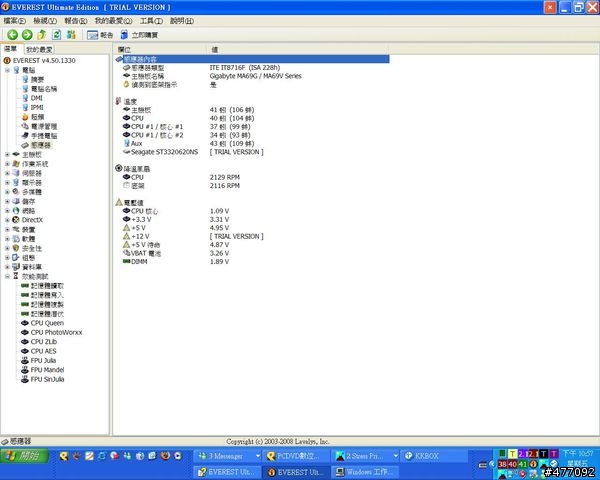Click the 網路 network globe icon

(16, 211)
